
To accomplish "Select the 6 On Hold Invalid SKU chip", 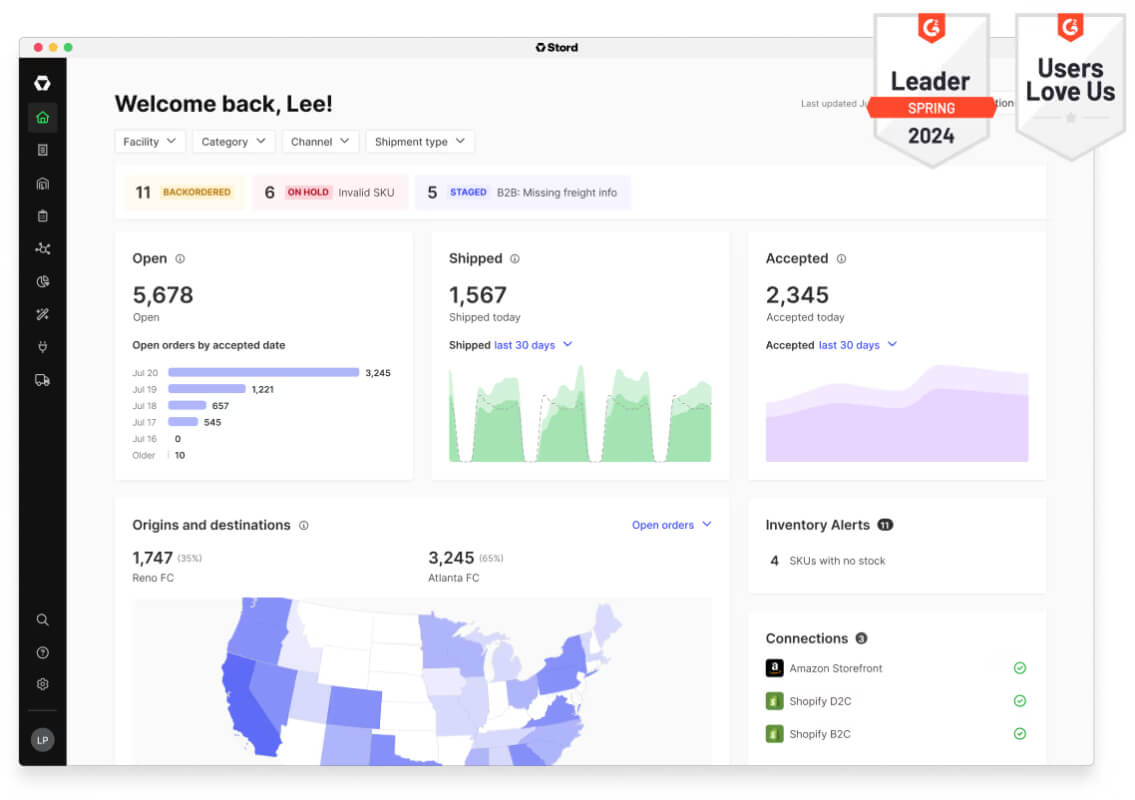I will [x=330, y=193].
